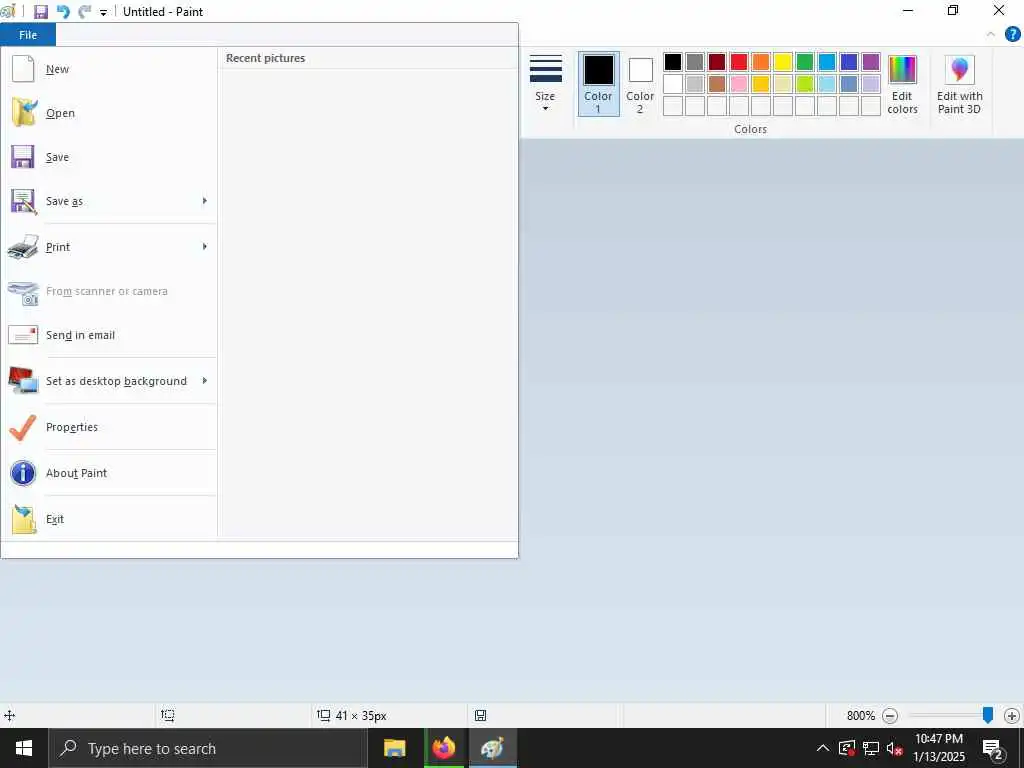Expand the Save as submenu arrow
1024x768 pixels.
(204, 200)
